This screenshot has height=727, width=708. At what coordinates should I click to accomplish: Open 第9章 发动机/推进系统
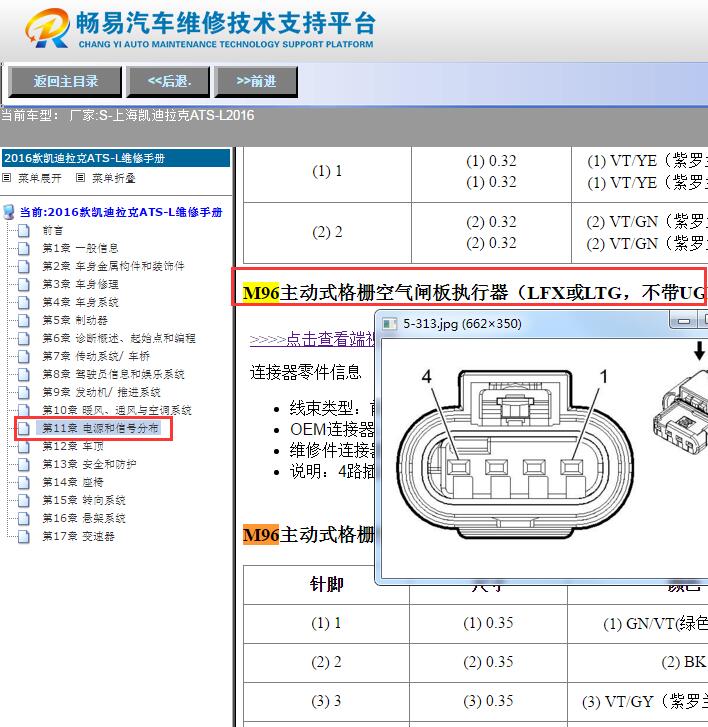coord(101,392)
